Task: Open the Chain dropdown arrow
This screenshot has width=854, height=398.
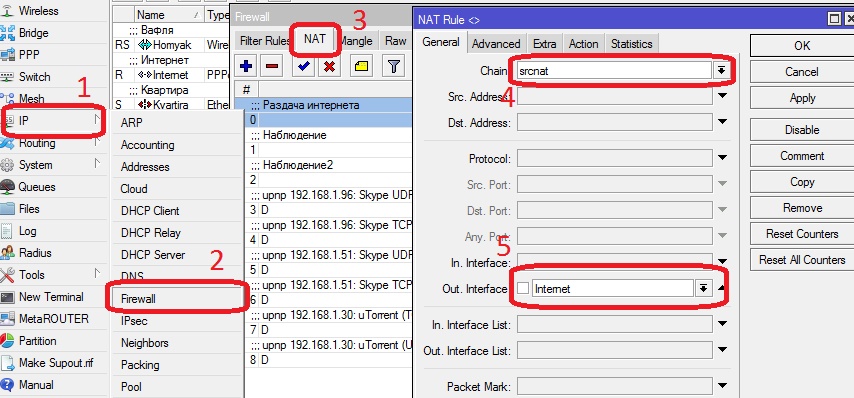Action: (x=721, y=70)
